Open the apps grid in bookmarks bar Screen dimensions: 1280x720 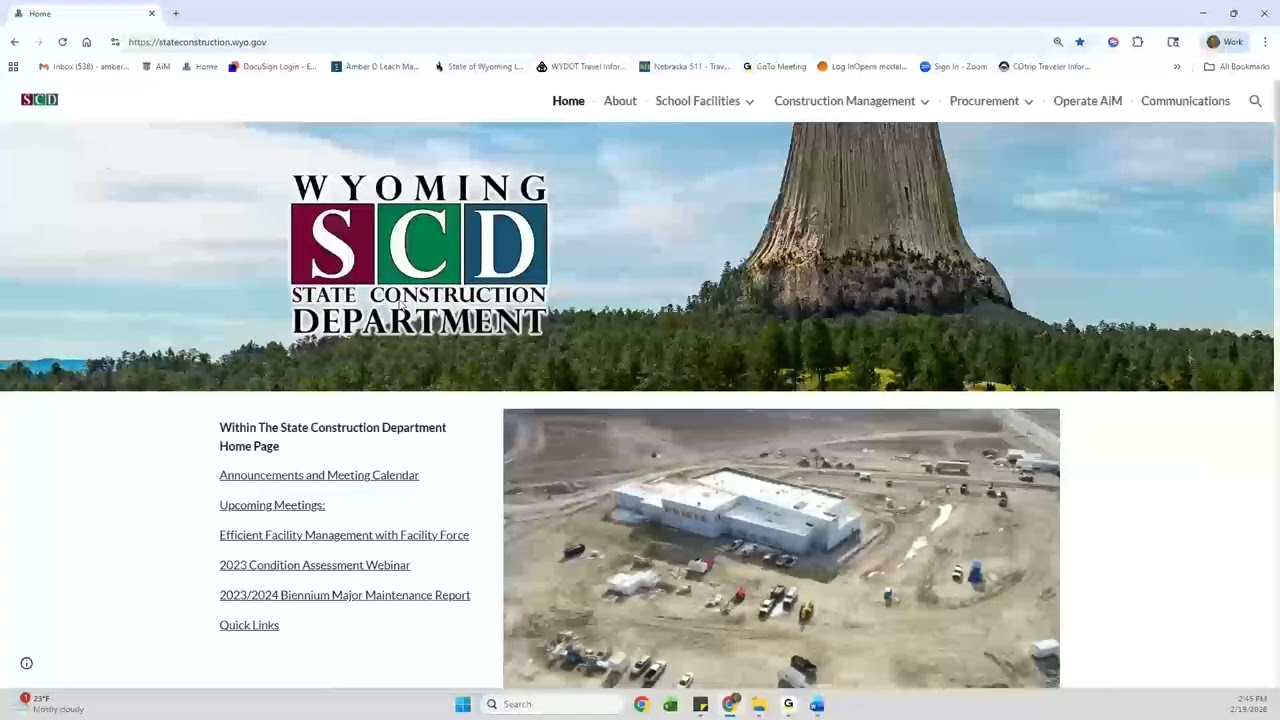click(x=13, y=67)
